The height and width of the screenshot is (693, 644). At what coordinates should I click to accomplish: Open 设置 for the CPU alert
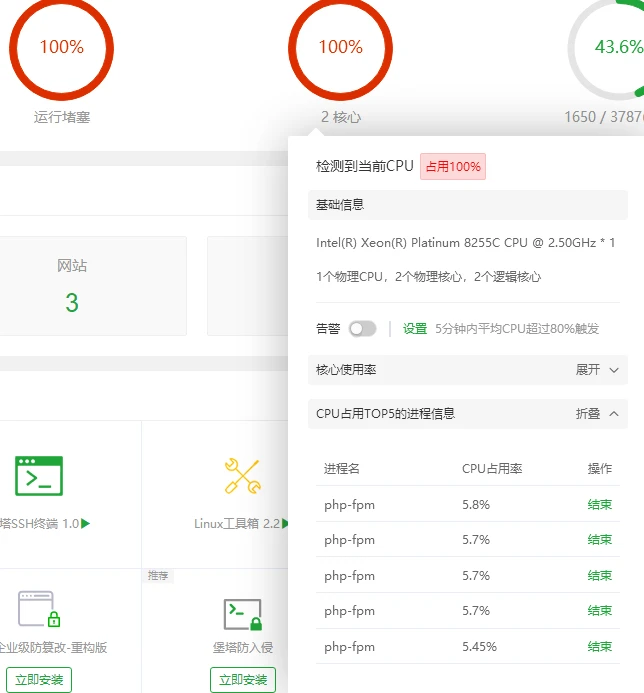coord(415,328)
